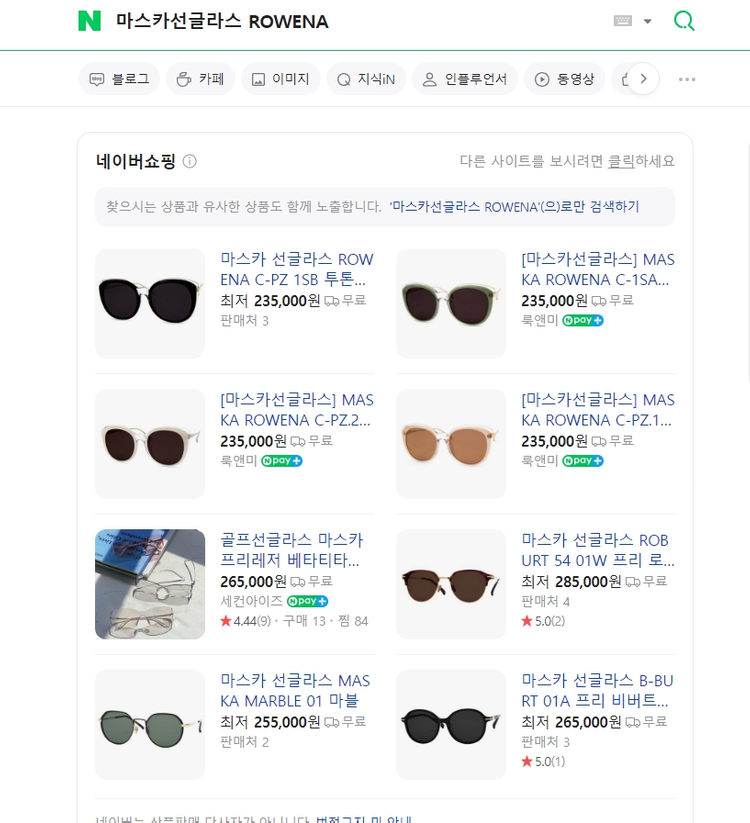
Task: Open green-lens MASKA MARBLE 01 thumbnail
Action: (150, 724)
